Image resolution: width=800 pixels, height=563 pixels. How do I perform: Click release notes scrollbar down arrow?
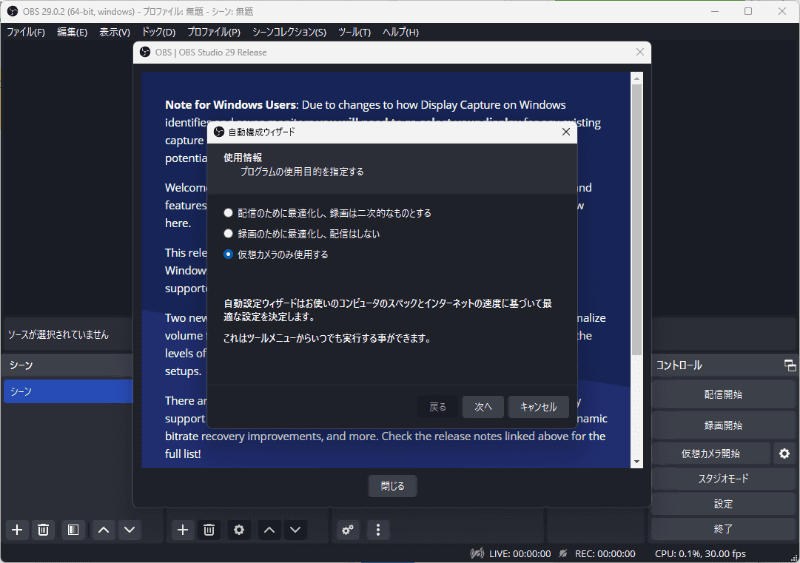tap(636, 461)
